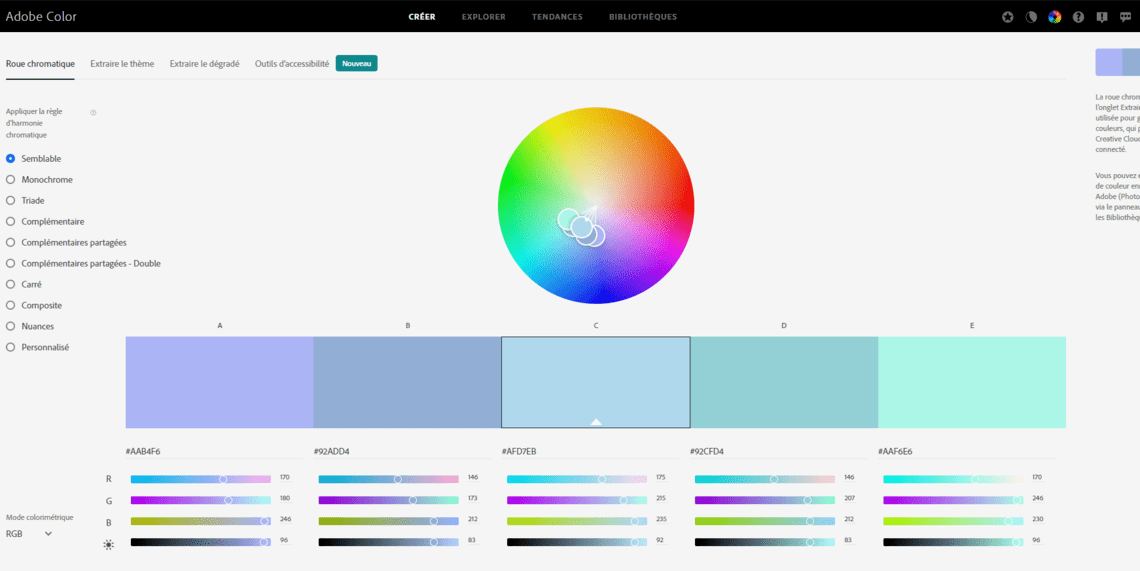Select the Personnalisé harmony rule

coord(38,348)
